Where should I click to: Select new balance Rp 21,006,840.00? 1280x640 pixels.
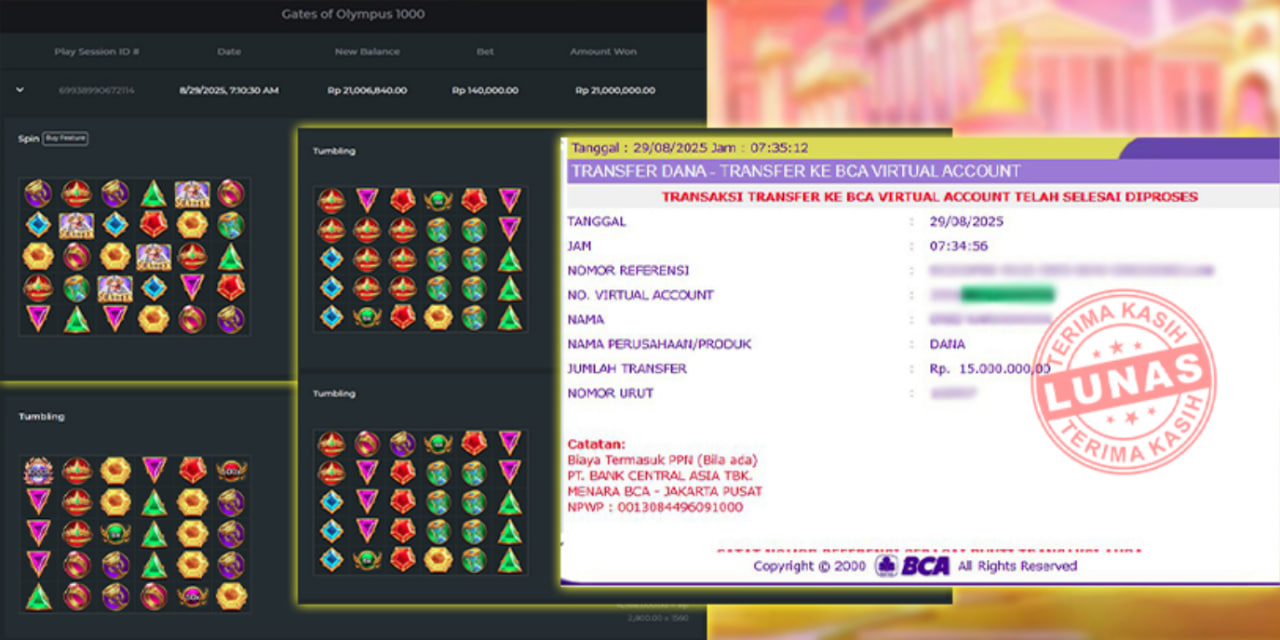click(x=367, y=90)
